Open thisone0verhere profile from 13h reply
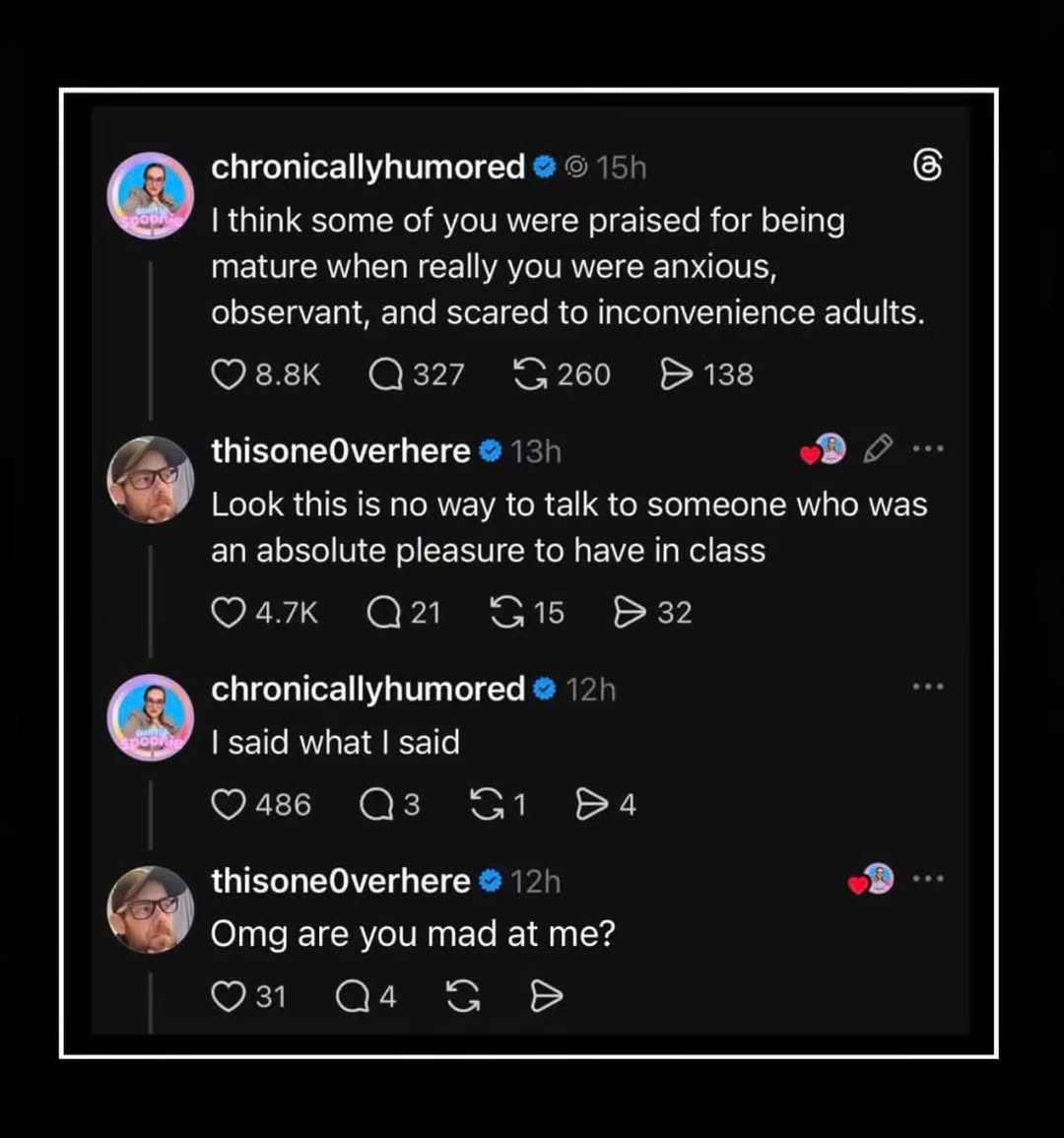The height and width of the screenshot is (1138, 1064). (x=341, y=451)
